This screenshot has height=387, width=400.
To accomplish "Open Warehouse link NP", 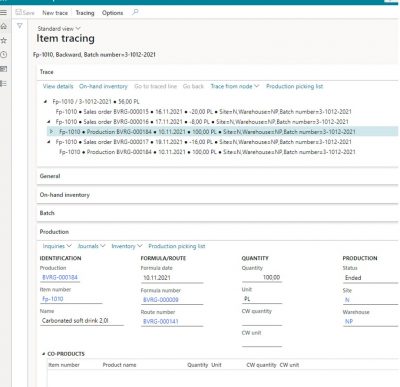I will coord(349,322).
